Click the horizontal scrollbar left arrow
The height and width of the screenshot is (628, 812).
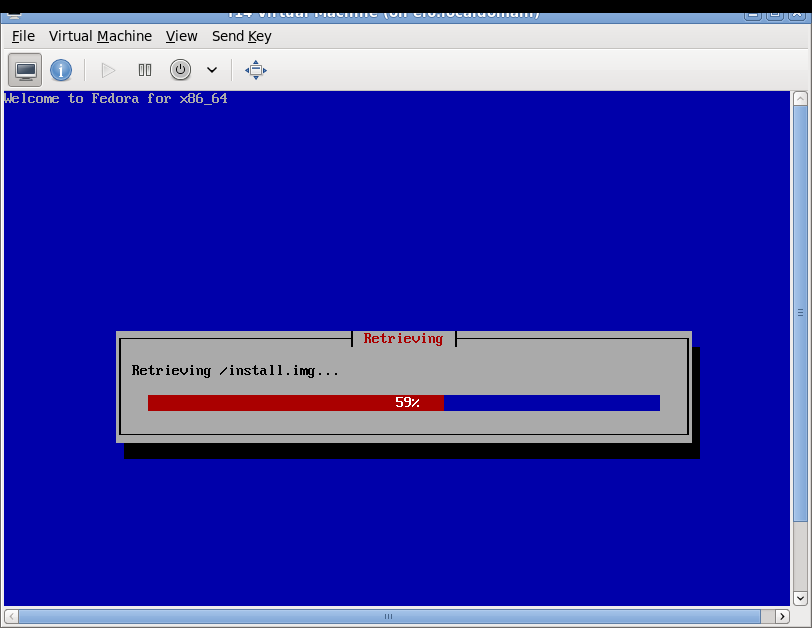pyautogui.click(x=11, y=617)
